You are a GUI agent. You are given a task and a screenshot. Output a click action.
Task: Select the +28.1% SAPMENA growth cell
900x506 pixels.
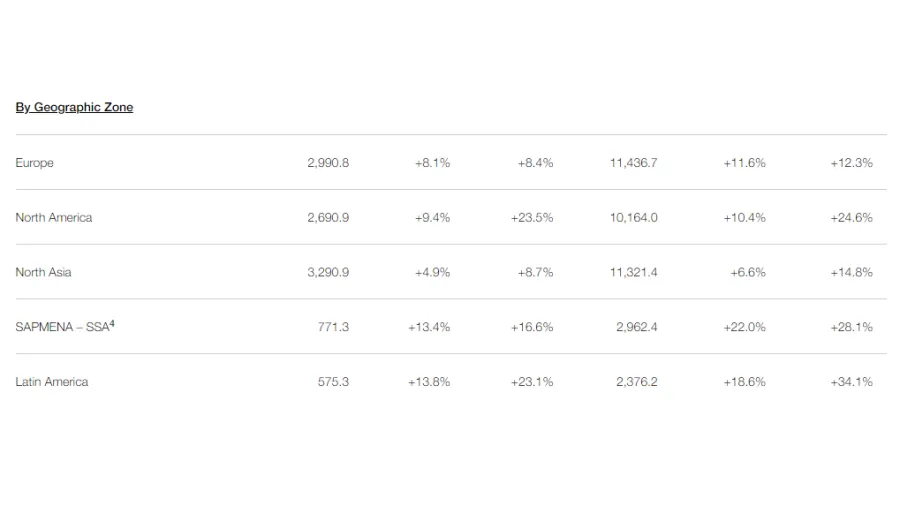pos(851,327)
